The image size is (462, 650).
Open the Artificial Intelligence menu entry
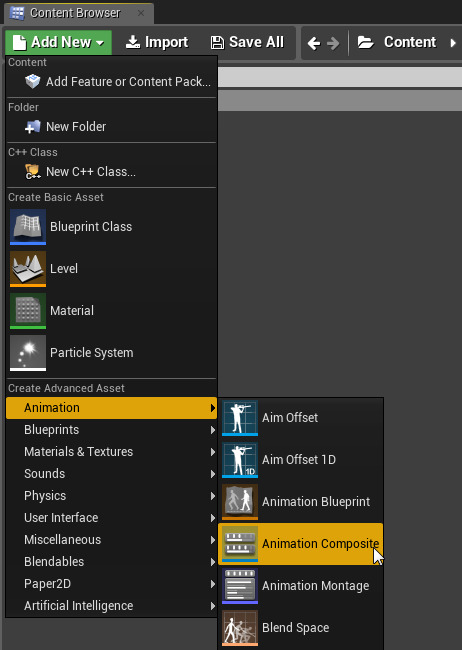[112, 606]
